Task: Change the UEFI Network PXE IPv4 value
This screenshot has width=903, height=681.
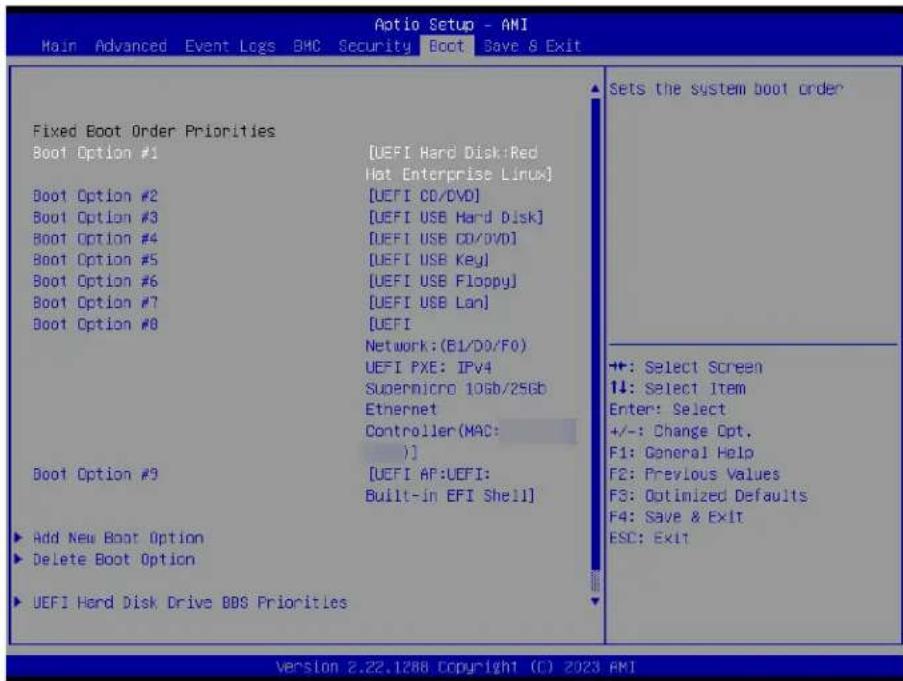Action: pyautogui.click(x=470, y=389)
